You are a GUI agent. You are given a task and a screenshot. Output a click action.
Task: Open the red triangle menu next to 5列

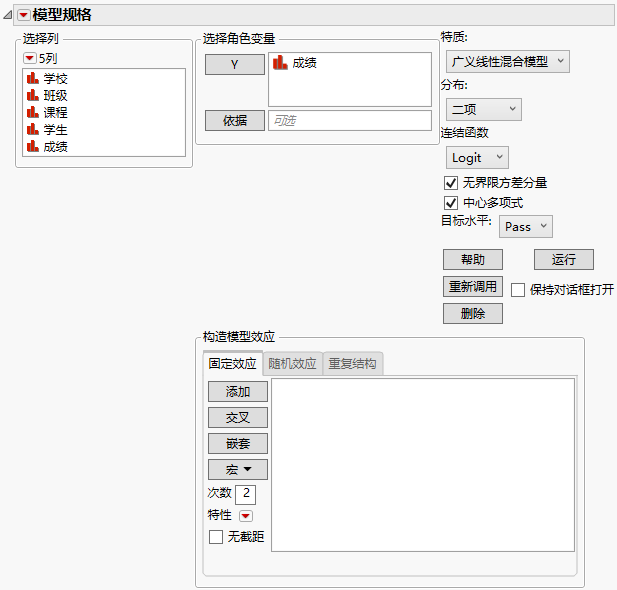tap(30, 58)
